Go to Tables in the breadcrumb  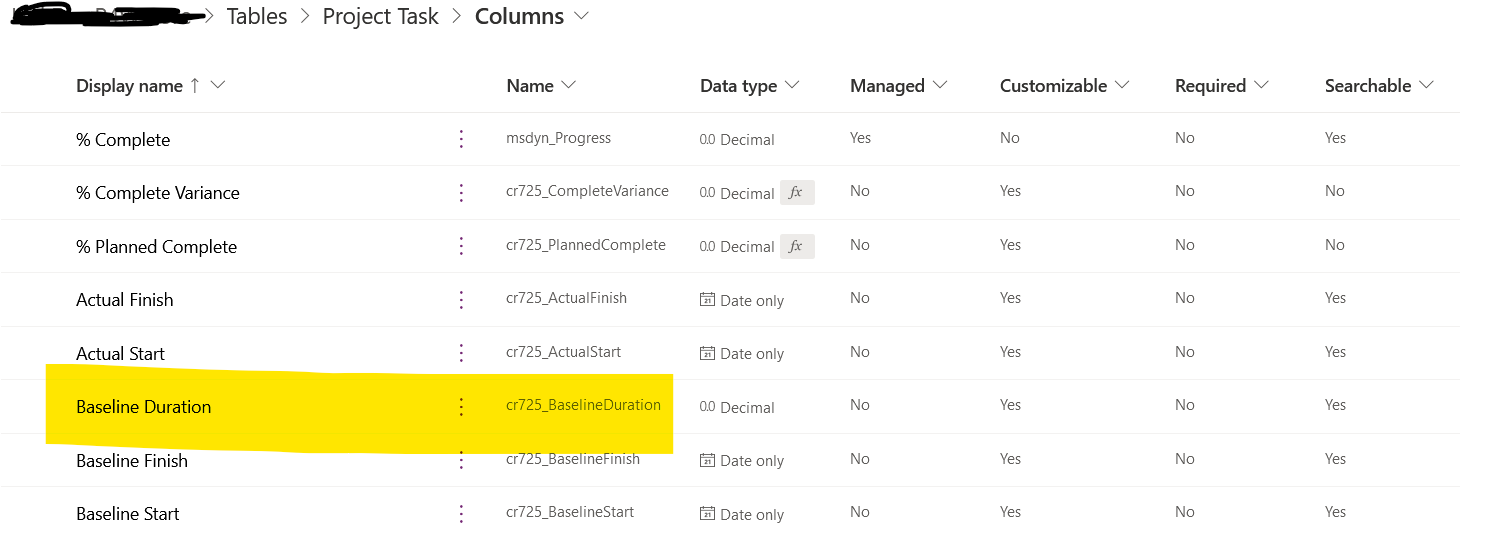(x=257, y=17)
